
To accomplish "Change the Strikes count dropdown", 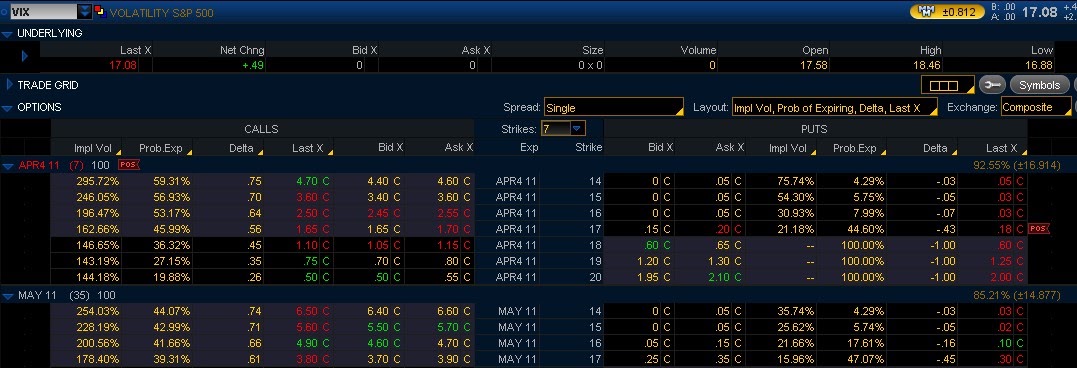I will [x=563, y=128].
